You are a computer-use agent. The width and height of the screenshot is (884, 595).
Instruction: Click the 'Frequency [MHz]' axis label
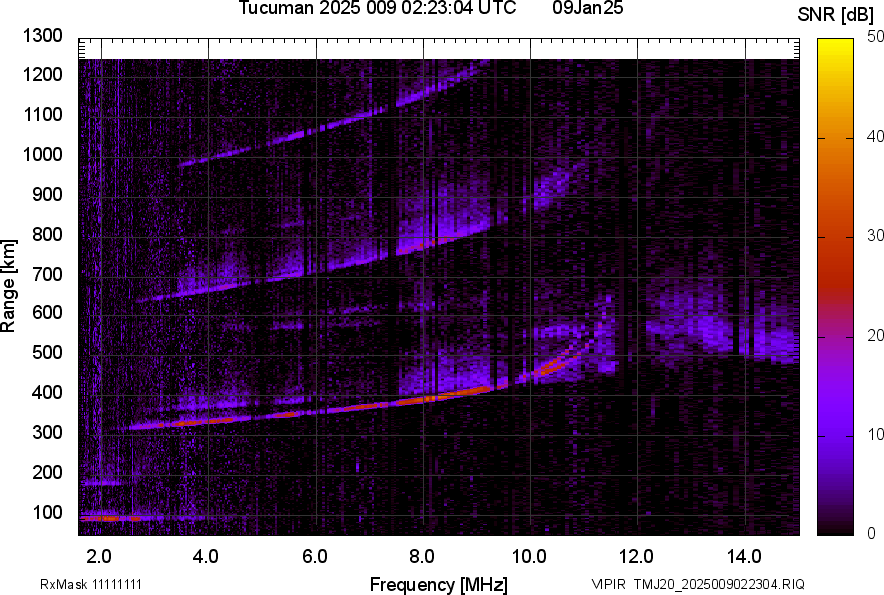point(439,584)
